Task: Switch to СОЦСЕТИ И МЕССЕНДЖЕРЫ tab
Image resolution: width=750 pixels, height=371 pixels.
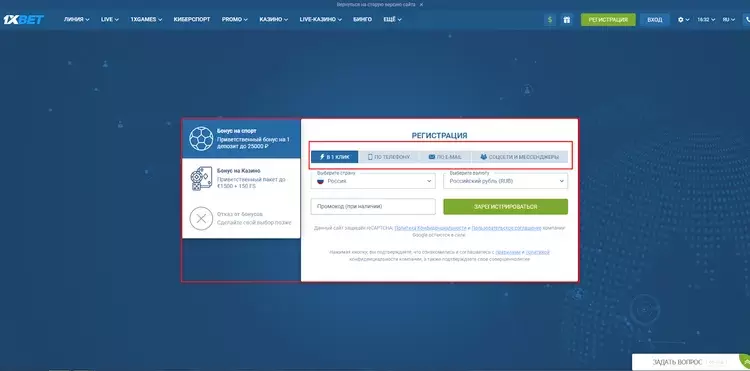Action: [x=520, y=157]
